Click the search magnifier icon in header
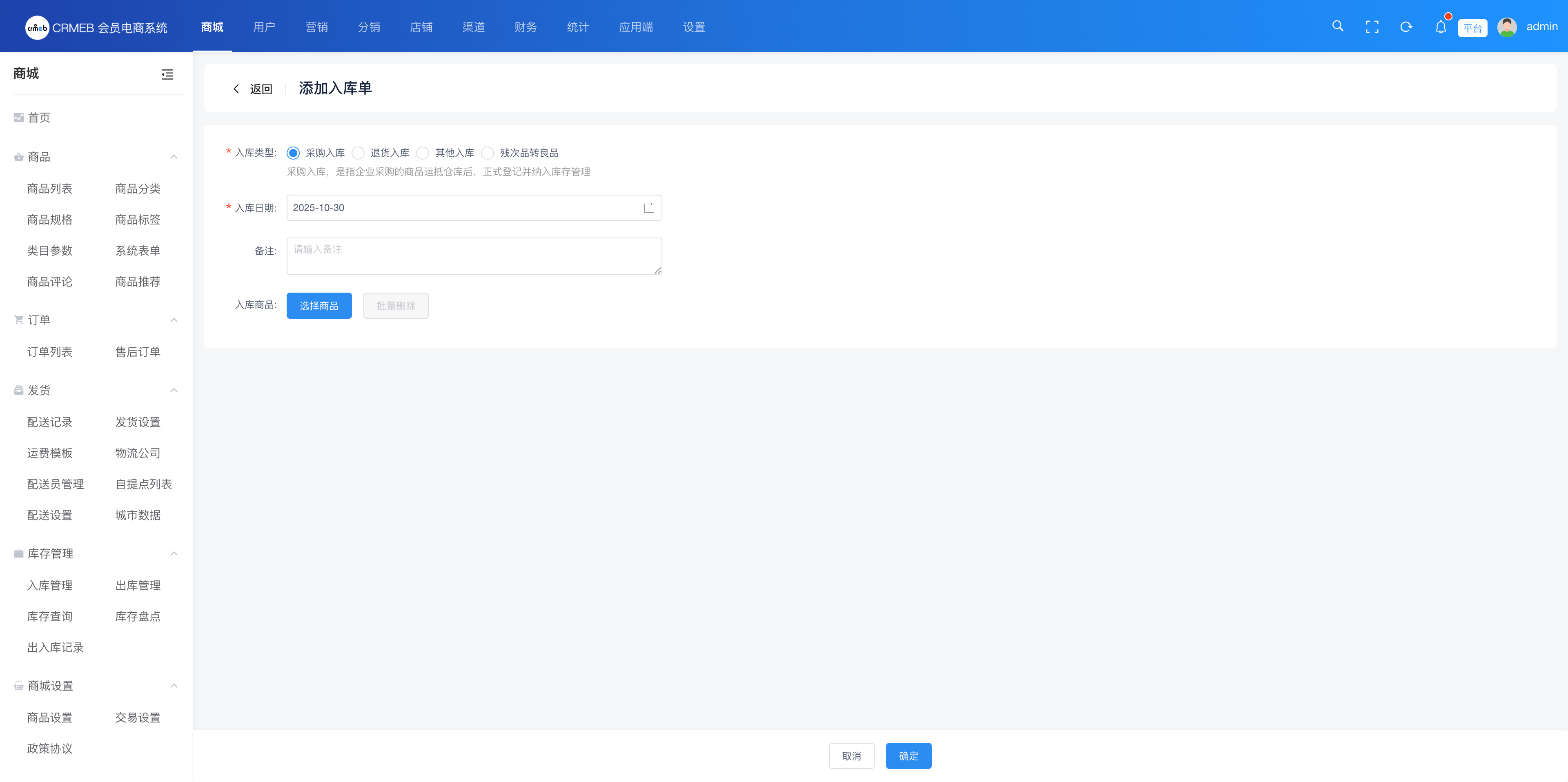The image size is (1568, 782). (1337, 26)
